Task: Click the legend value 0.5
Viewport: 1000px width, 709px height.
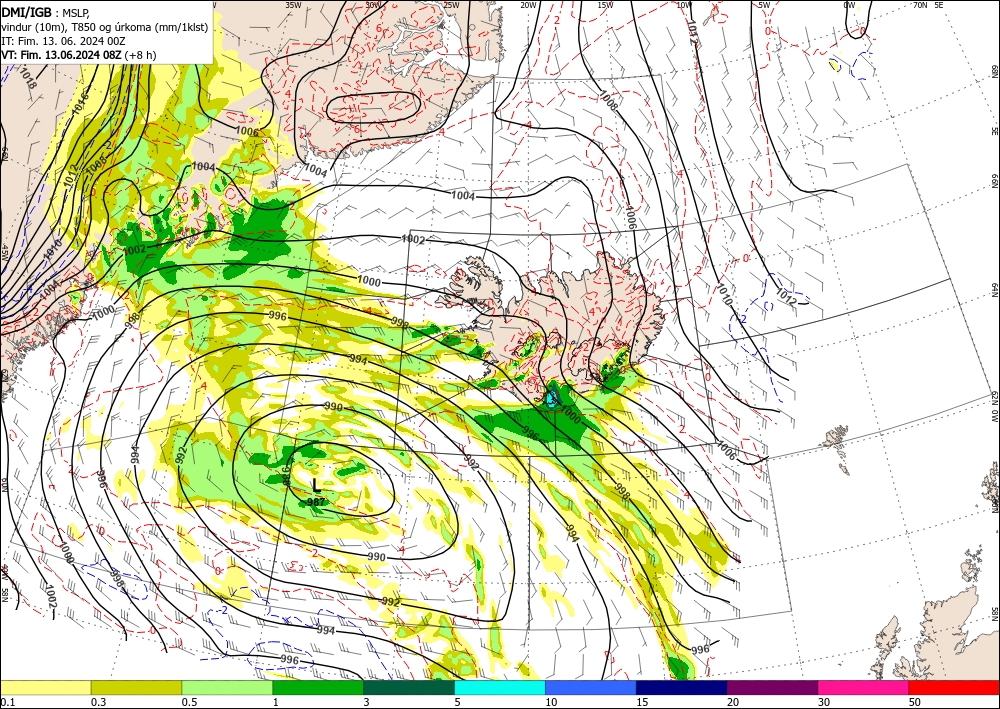Action: 189,702
